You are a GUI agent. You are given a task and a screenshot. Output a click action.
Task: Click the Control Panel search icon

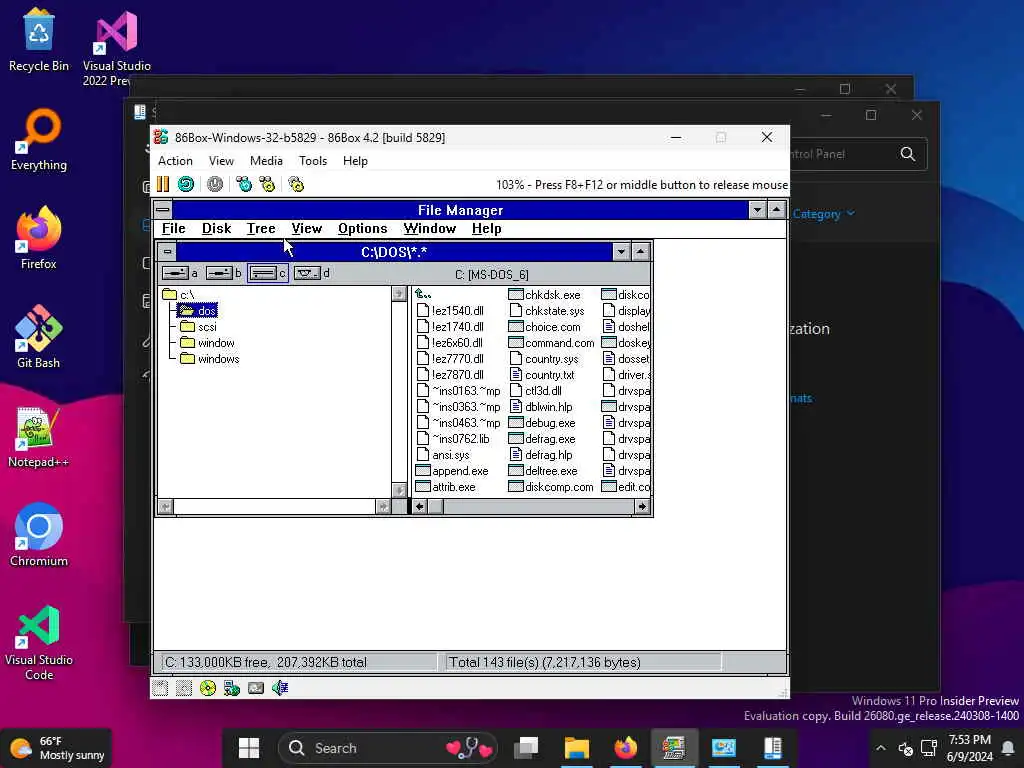[x=908, y=153]
